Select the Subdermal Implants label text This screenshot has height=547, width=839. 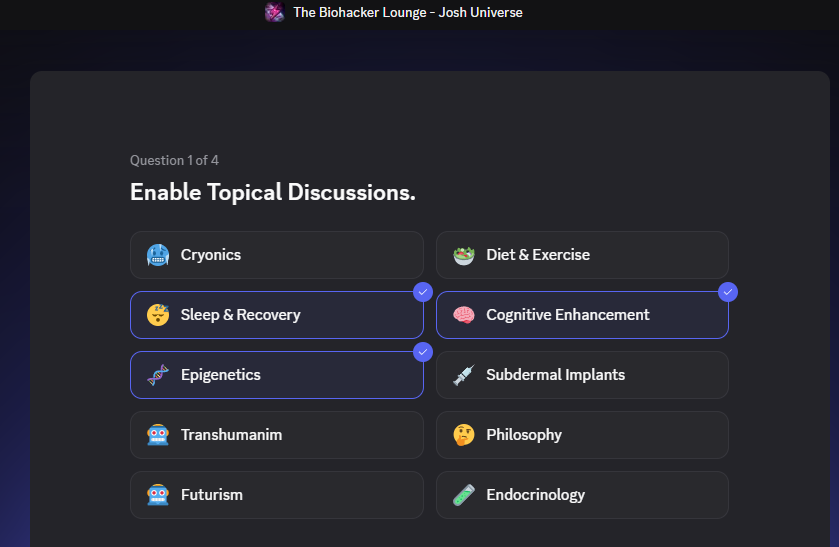pos(555,375)
